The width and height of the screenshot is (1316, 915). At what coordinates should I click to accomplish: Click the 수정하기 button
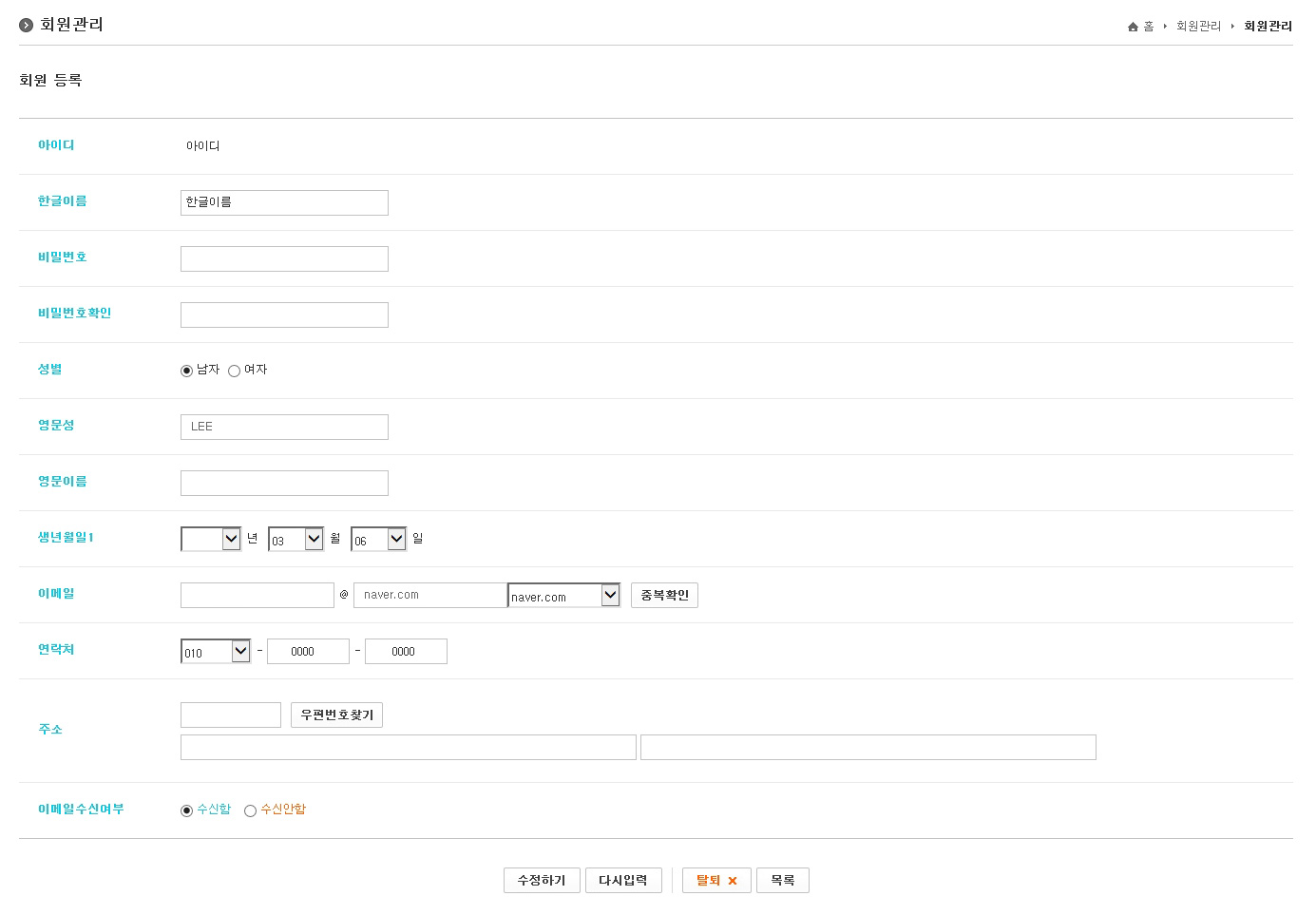(542, 881)
